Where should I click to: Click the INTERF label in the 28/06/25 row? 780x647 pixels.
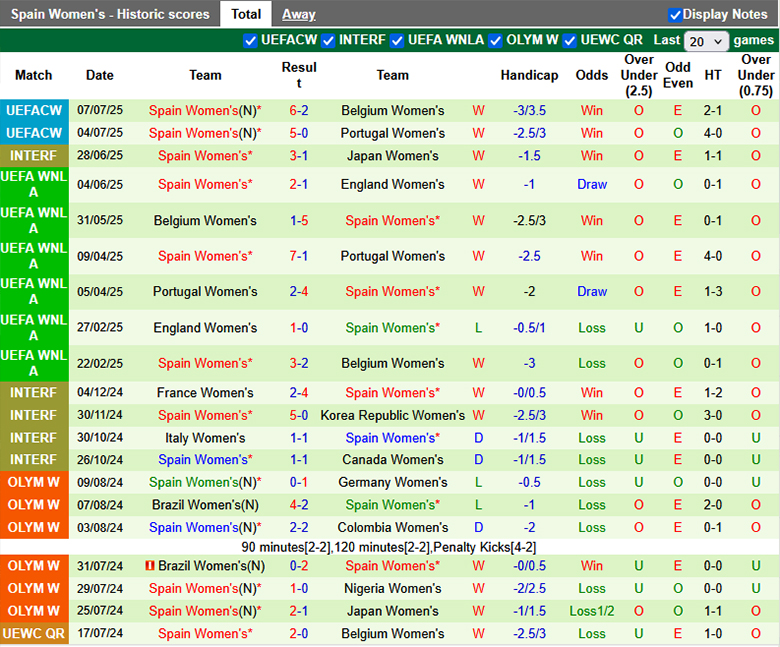34,156
